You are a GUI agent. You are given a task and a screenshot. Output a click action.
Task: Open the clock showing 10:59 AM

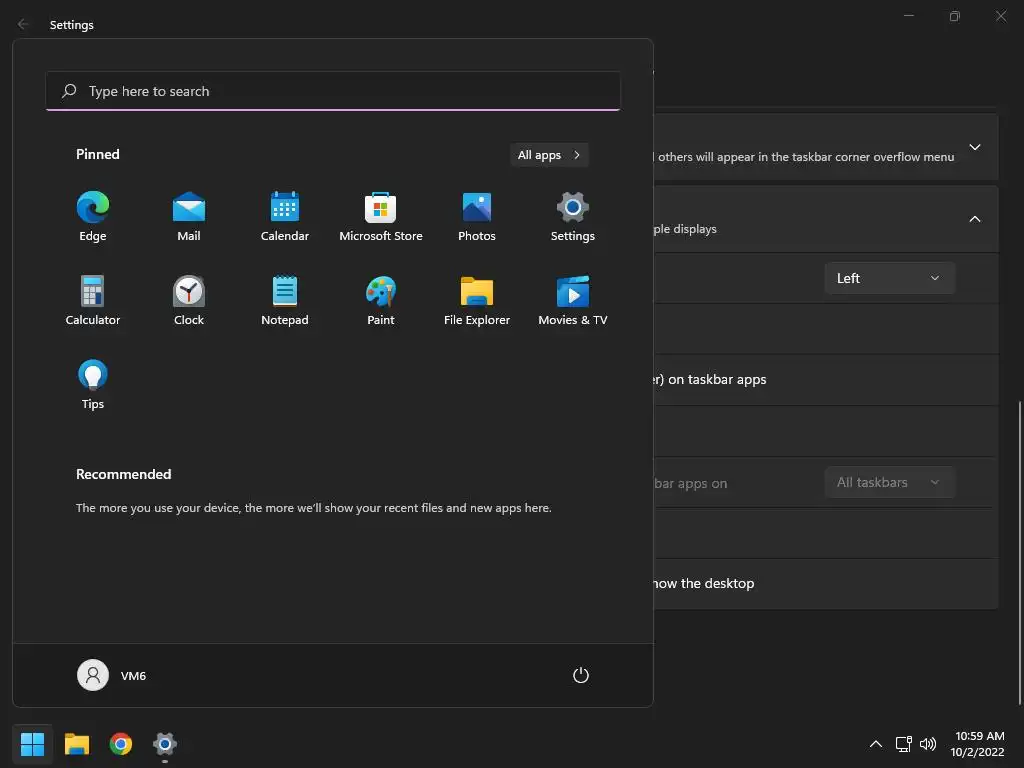tap(978, 744)
